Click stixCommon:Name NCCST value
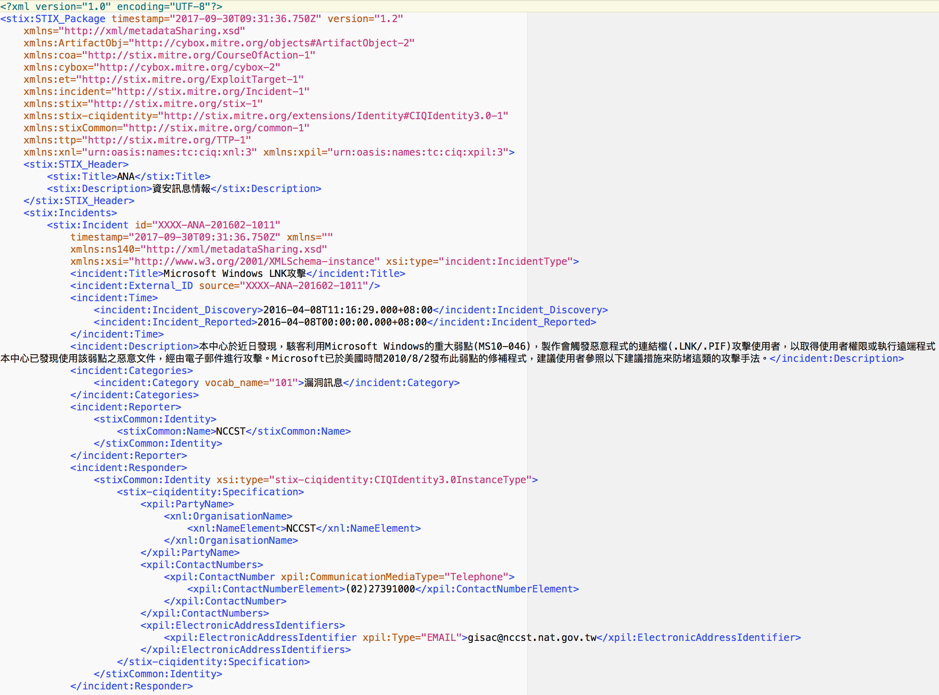The image size is (939, 695). (231, 431)
